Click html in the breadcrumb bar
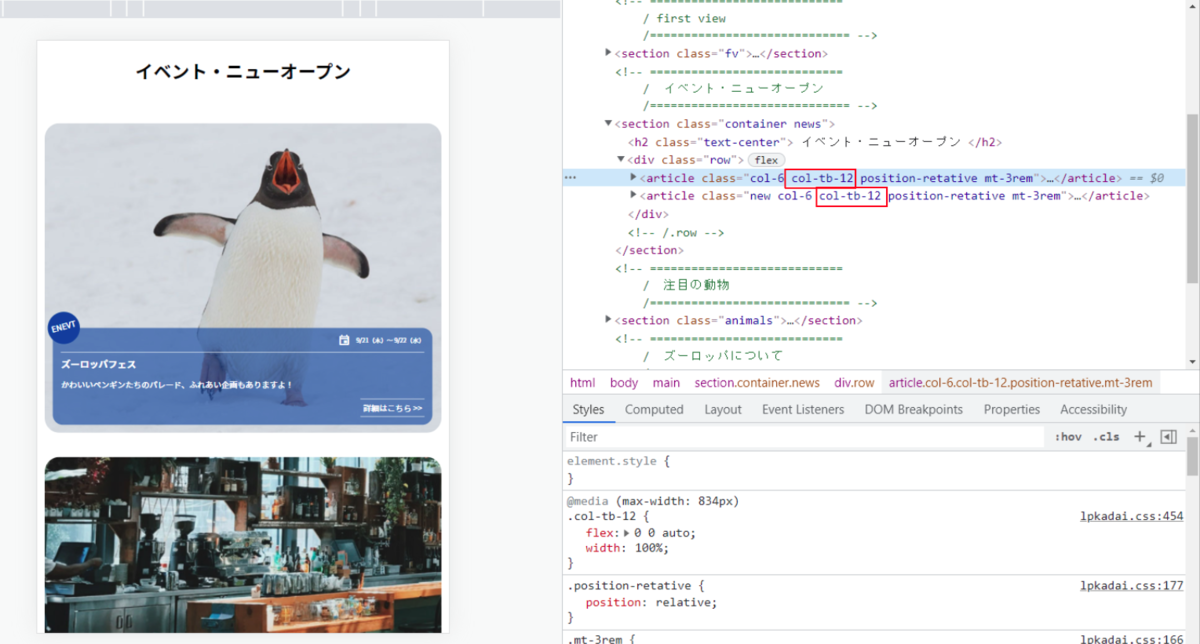The width and height of the screenshot is (1200, 644). pos(582,383)
